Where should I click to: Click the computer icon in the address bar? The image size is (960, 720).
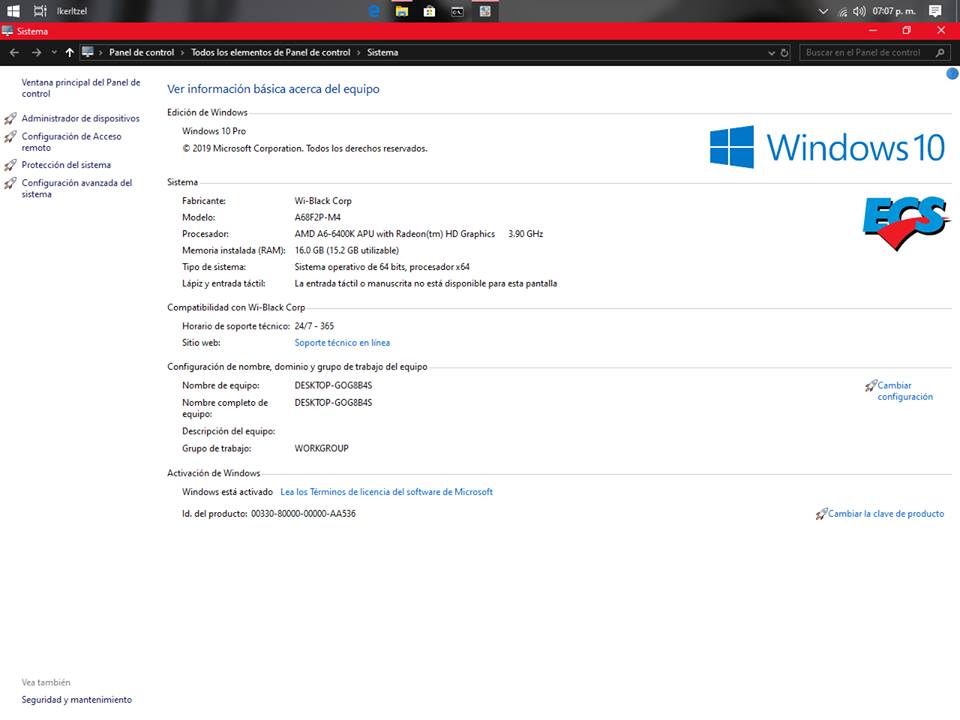pyautogui.click(x=88, y=52)
